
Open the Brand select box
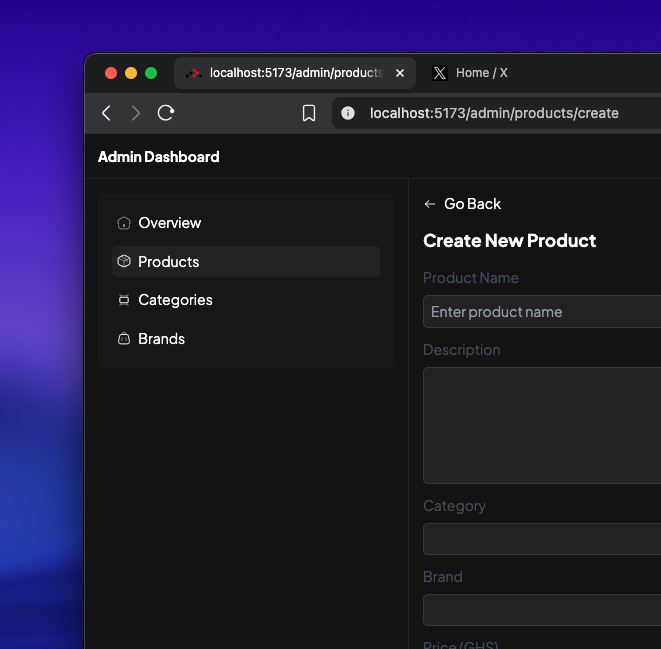542,610
